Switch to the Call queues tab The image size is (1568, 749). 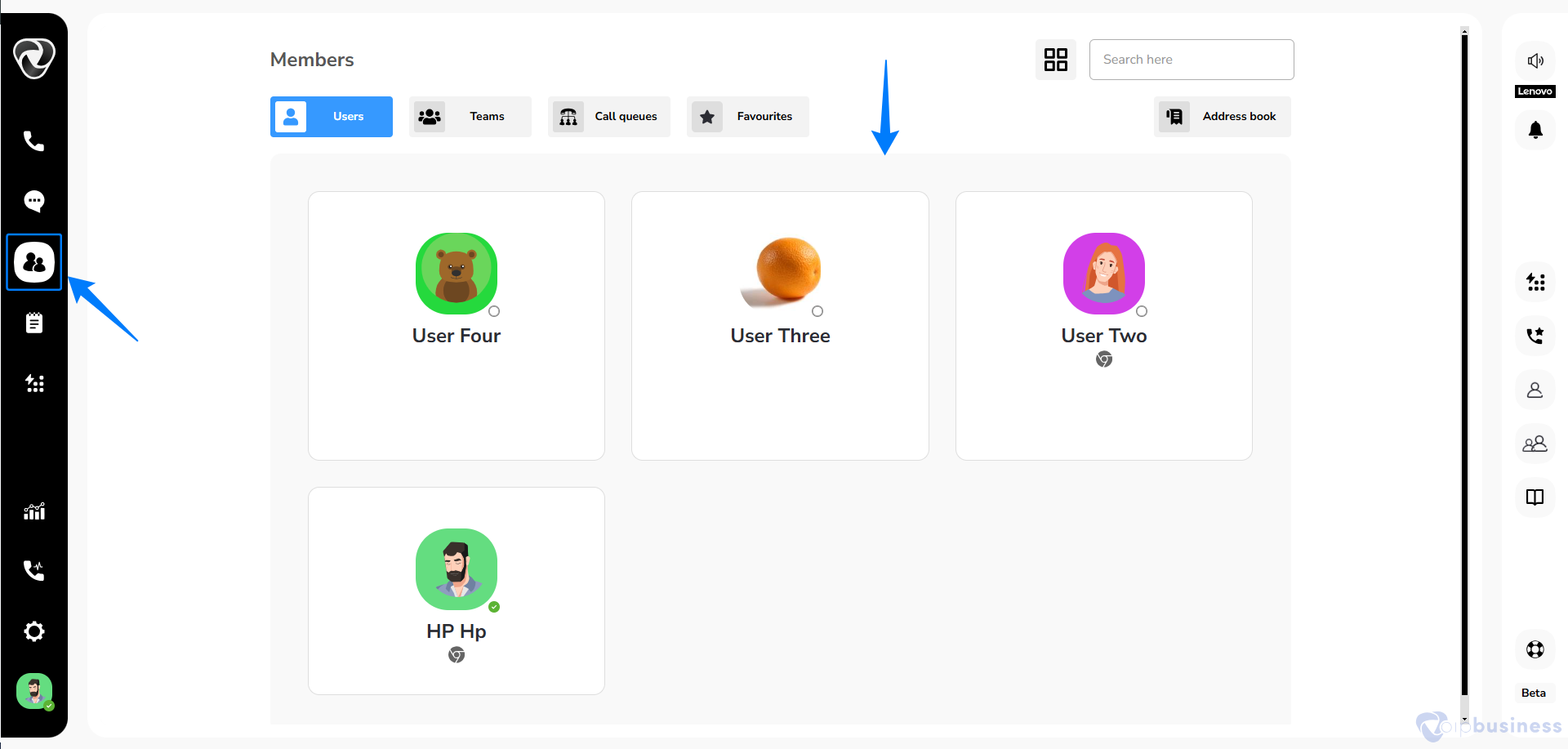click(x=609, y=117)
